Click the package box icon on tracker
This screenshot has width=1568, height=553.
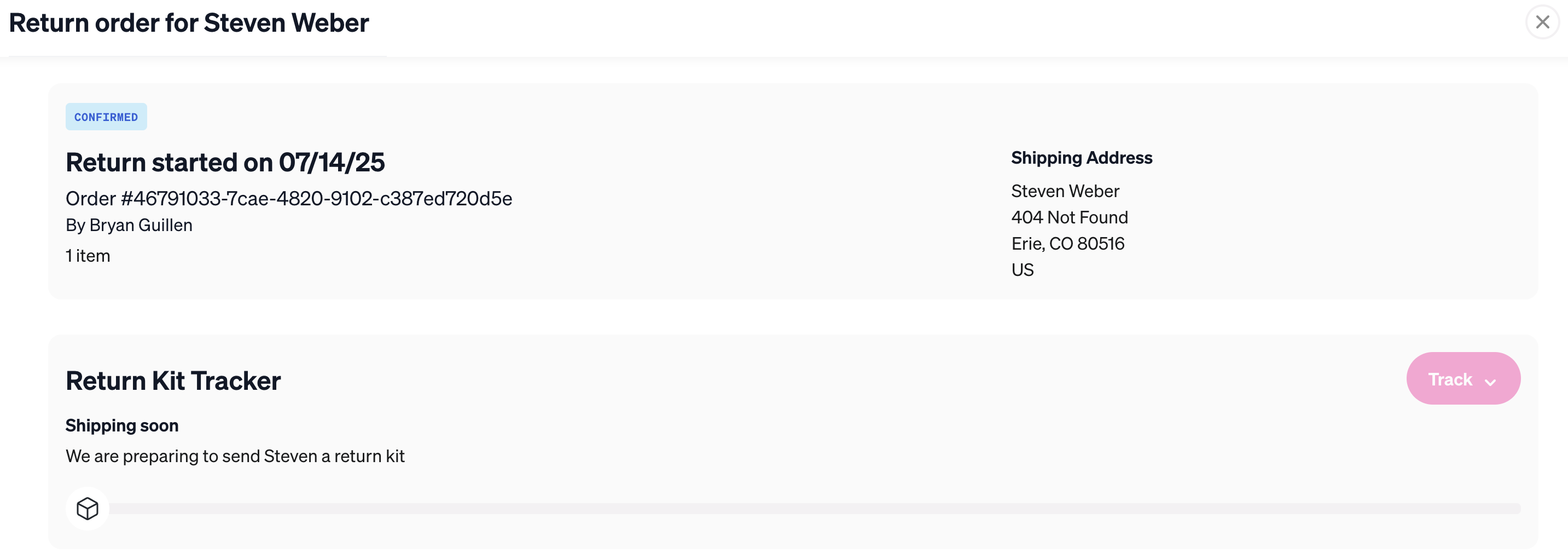[x=88, y=509]
